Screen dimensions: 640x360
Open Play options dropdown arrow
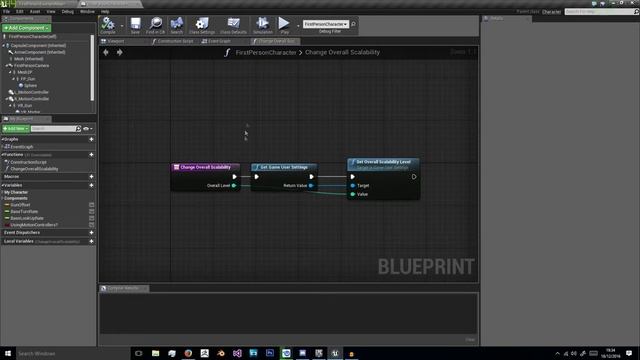click(298, 26)
